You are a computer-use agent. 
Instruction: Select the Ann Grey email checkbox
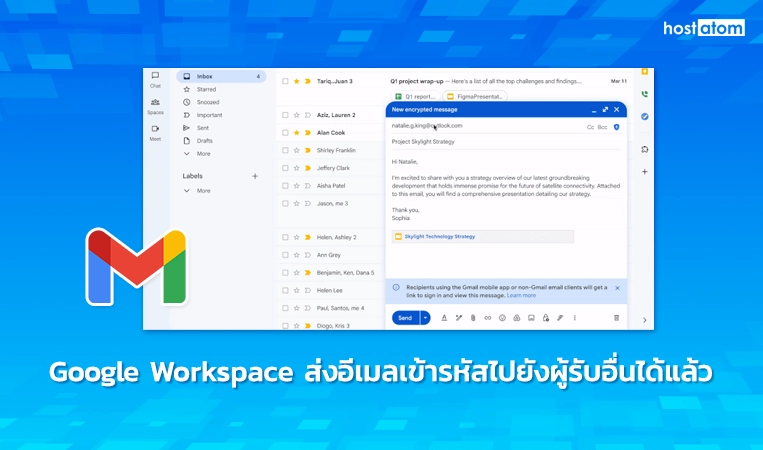click(285, 255)
